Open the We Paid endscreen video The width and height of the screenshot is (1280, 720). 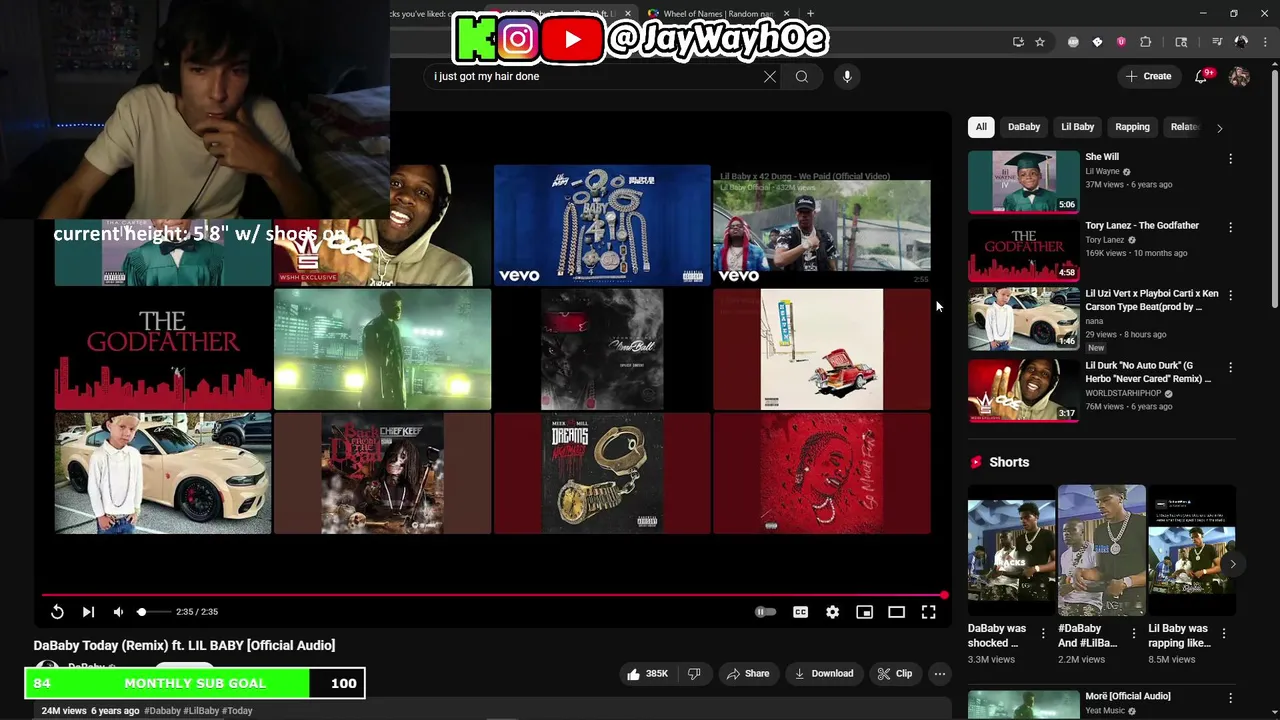[x=822, y=226]
